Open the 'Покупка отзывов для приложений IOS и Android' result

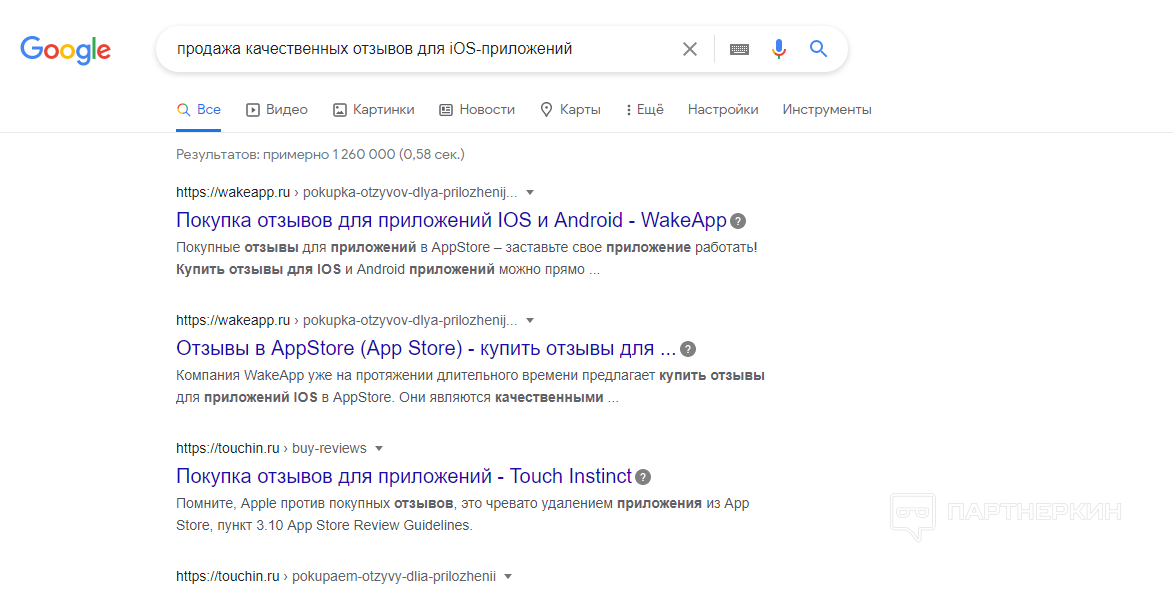click(x=451, y=221)
